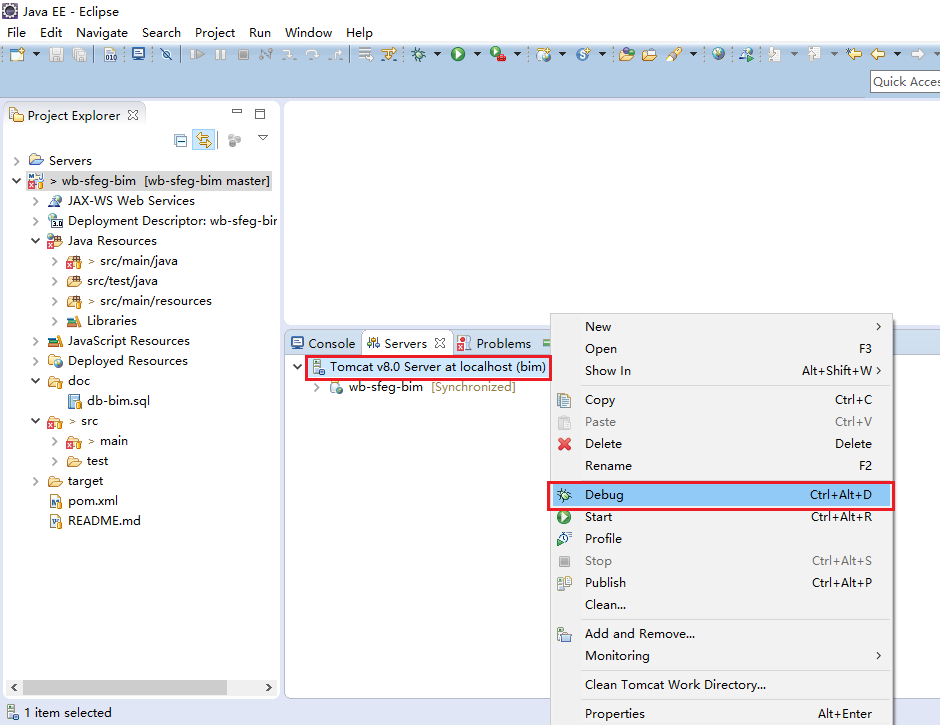Click the Debug bug toolbar icon
Viewport: 940px width, 725px height.
pos(419,55)
